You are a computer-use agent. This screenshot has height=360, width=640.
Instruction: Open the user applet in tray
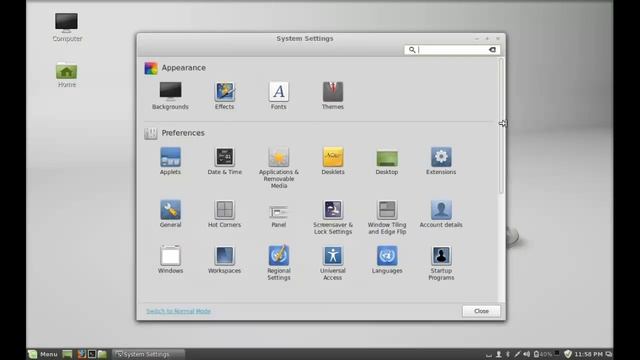499,354
